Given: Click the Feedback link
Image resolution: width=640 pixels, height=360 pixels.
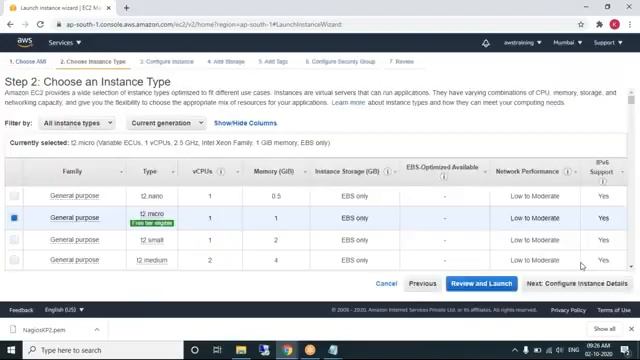Looking at the screenshot, I should tap(21, 310).
